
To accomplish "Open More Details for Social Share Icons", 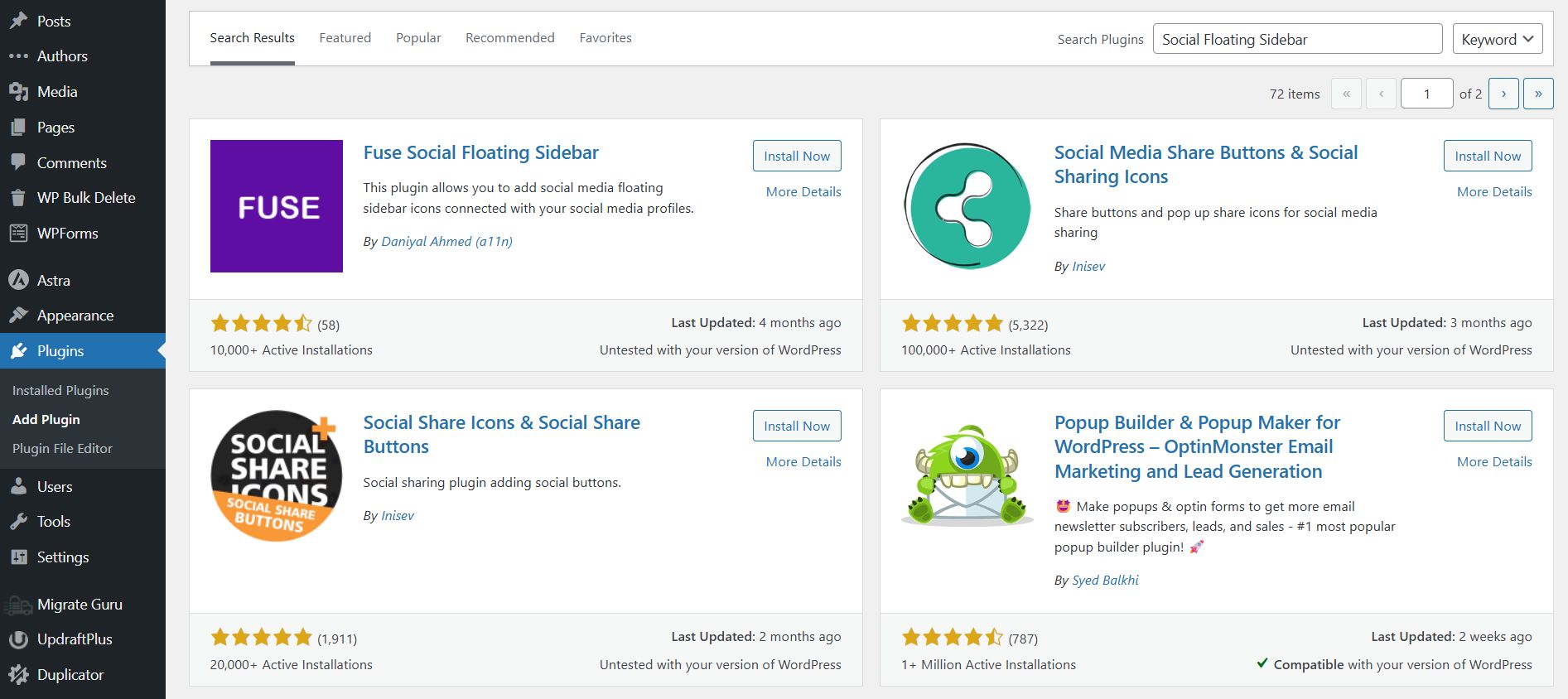I will tap(803, 461).
